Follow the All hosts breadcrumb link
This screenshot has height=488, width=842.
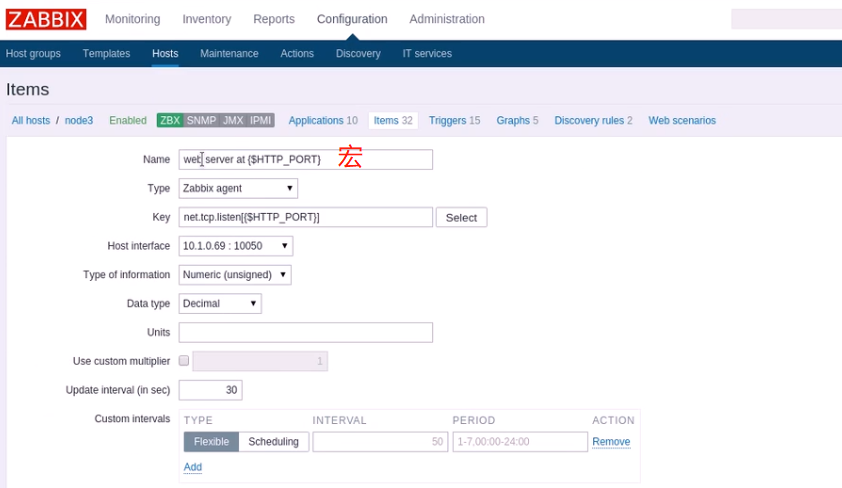[x=31, y=120]
